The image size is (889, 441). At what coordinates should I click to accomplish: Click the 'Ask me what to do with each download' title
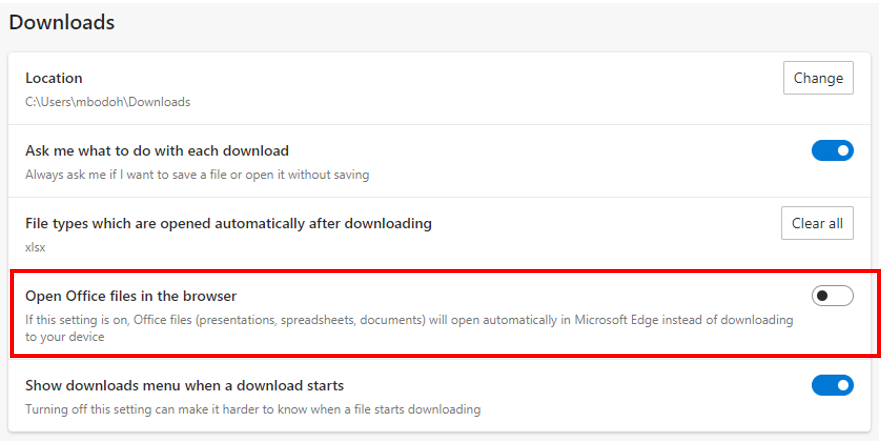coord(157,151)
